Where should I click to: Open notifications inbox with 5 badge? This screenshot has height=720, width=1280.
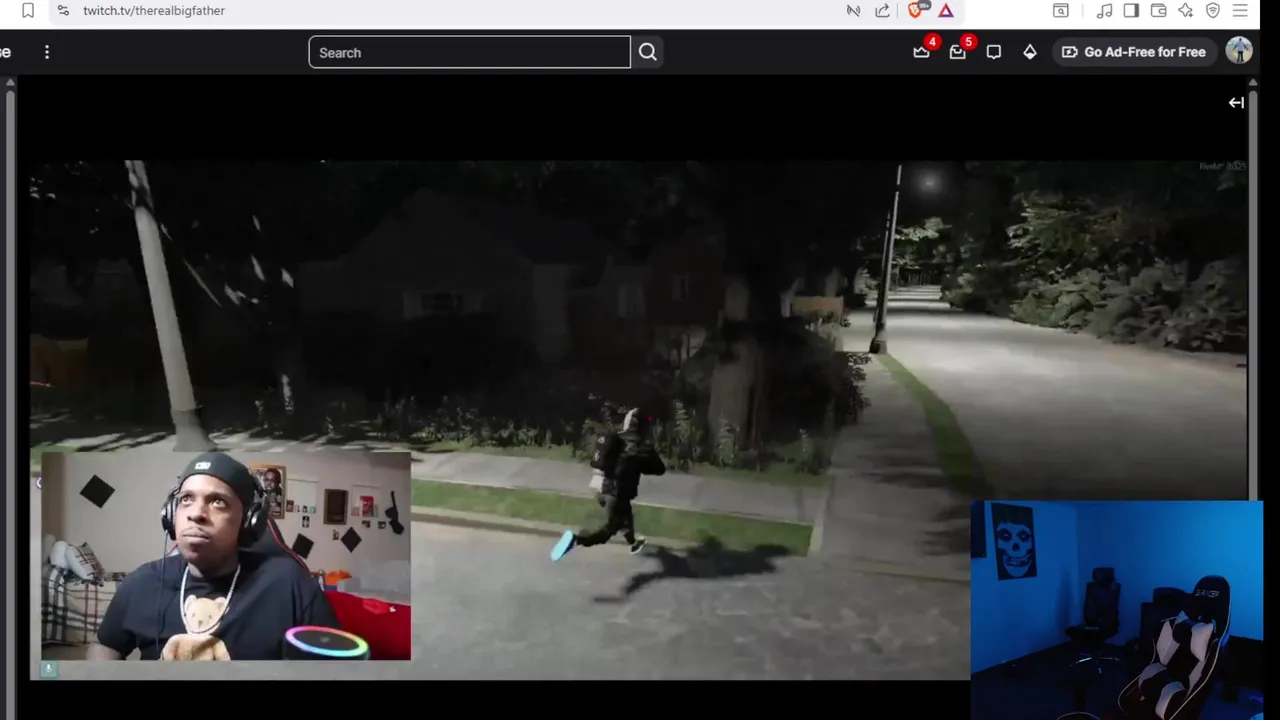click(958, 51)
